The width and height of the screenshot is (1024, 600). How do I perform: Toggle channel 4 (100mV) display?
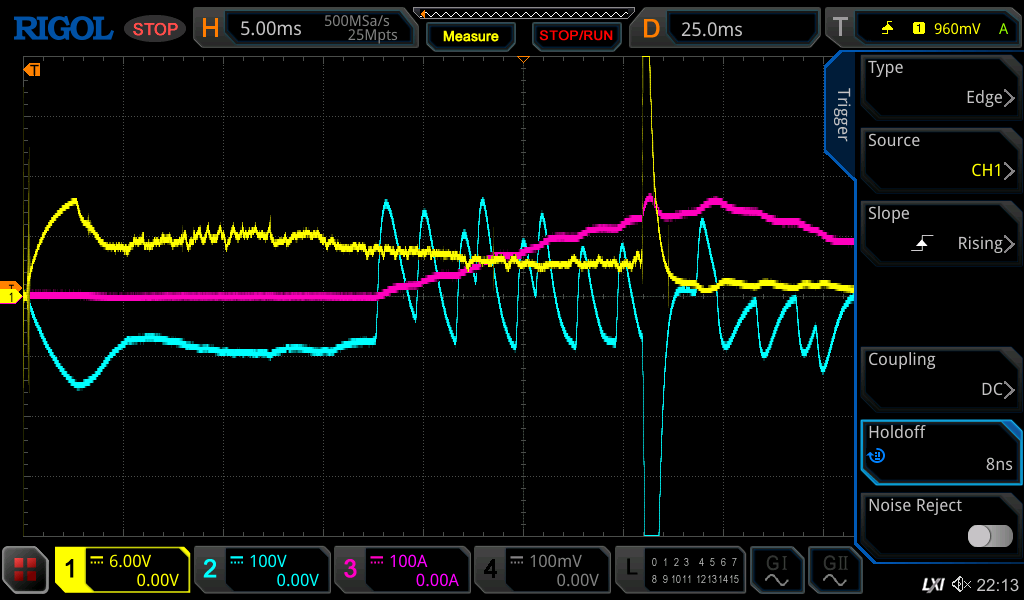click(541, 570)
